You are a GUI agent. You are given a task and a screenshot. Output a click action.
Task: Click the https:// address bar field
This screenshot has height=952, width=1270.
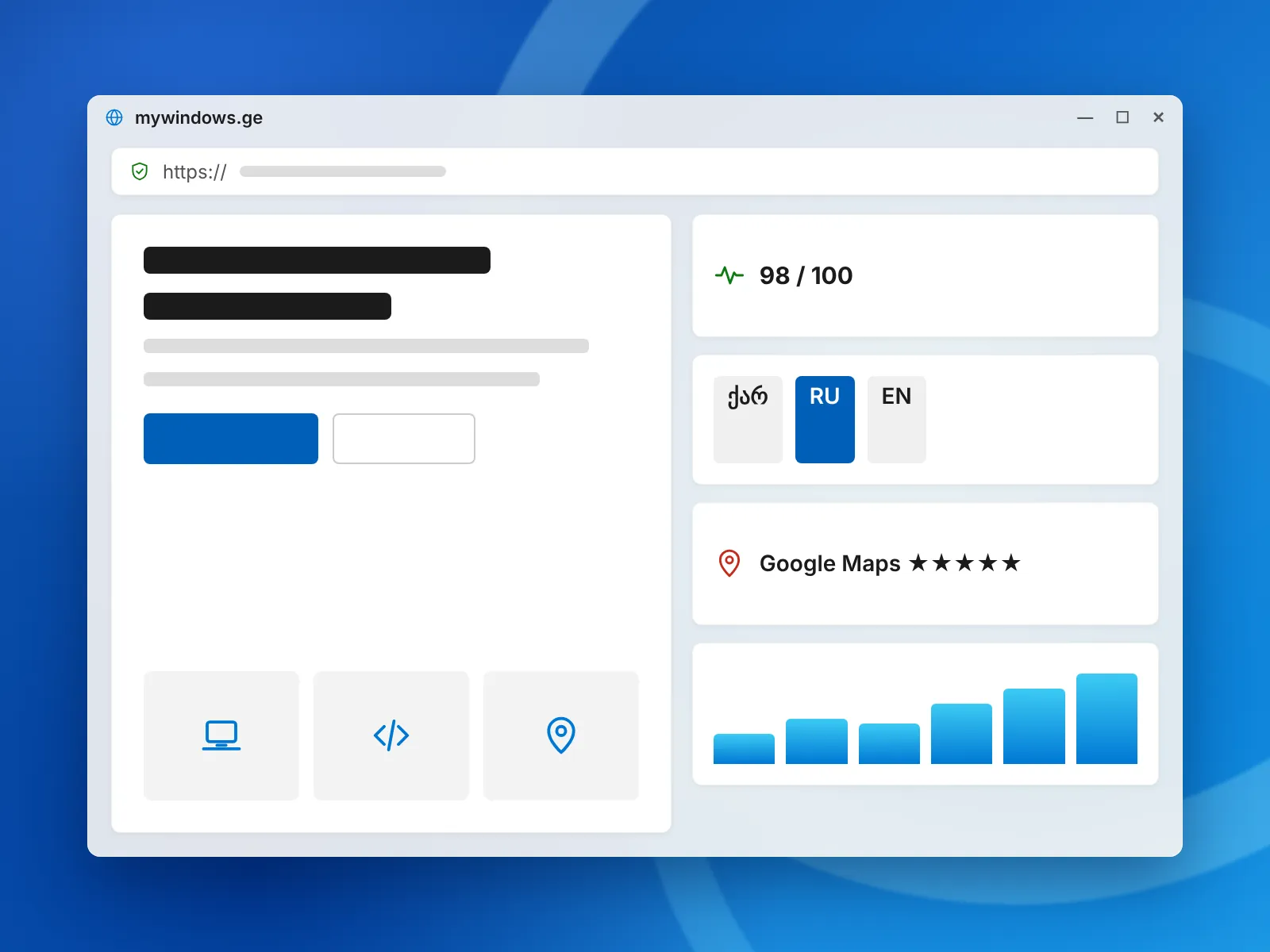pyautogui.click(x=635, y=171)
